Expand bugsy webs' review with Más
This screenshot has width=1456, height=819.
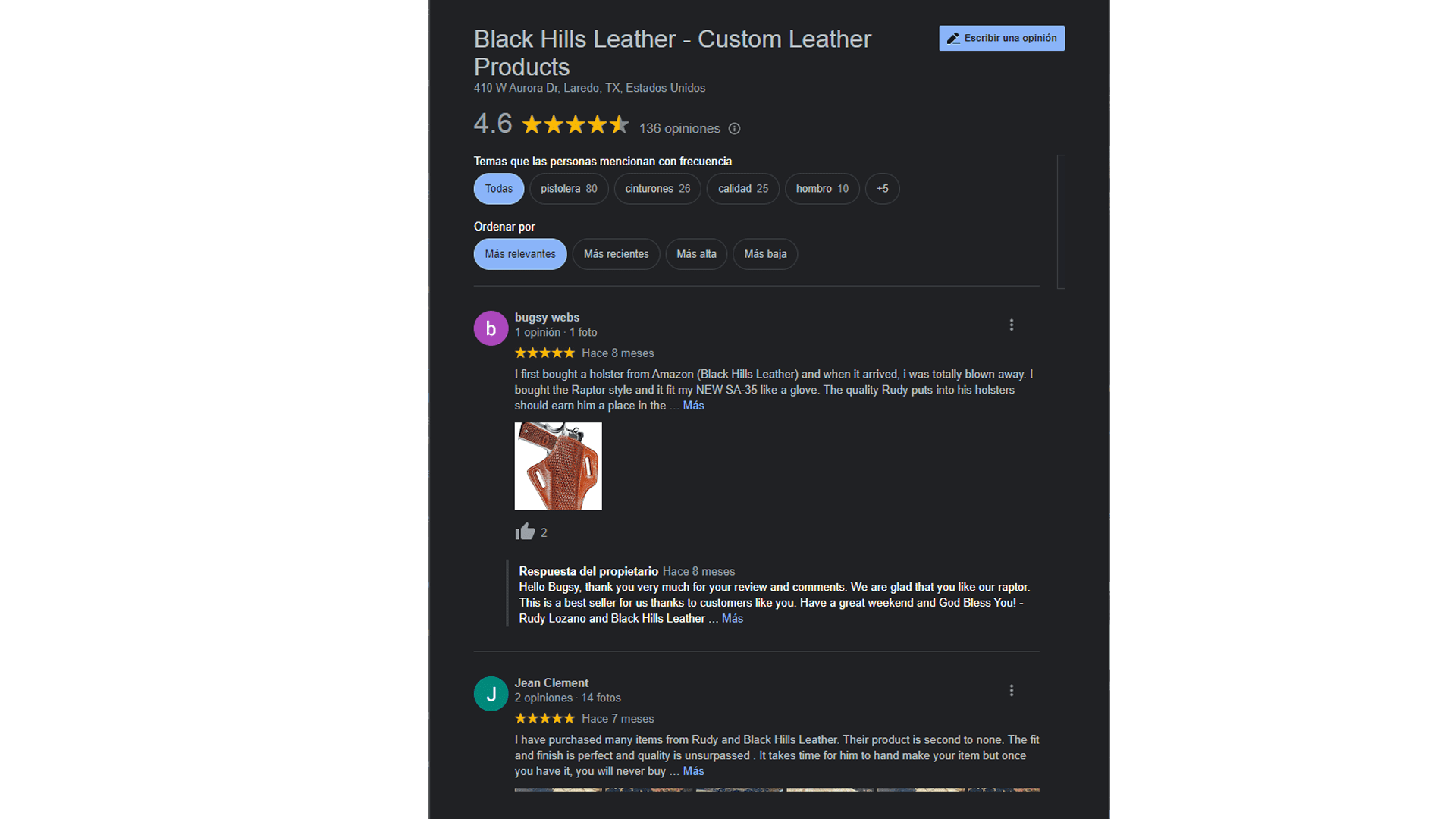[x=693, y=406]
